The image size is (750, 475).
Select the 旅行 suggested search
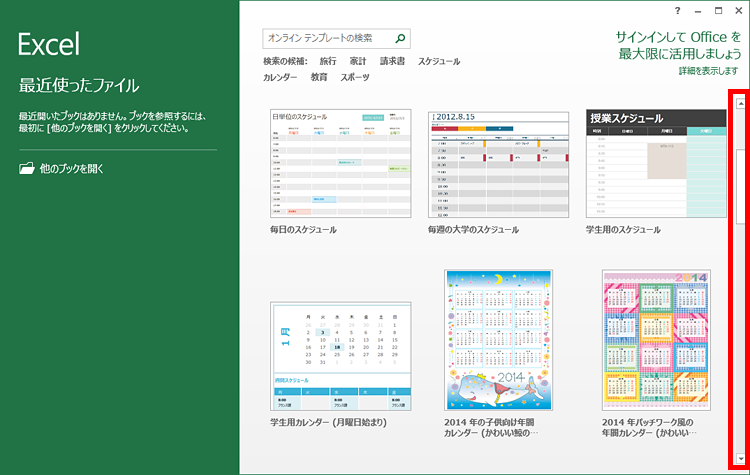pos(328,61)
